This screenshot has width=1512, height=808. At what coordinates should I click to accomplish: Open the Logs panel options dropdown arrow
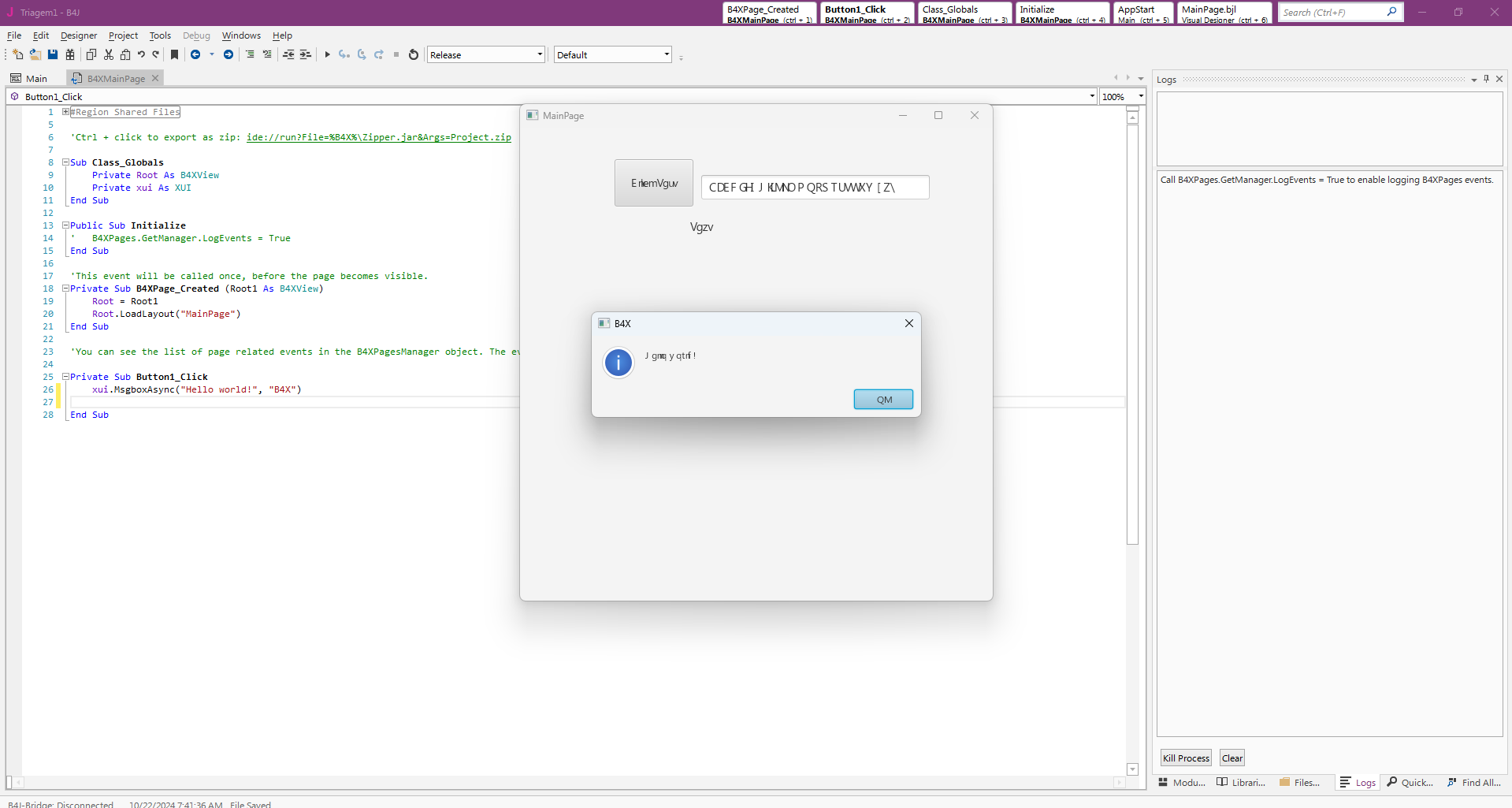pos(1474,80)
